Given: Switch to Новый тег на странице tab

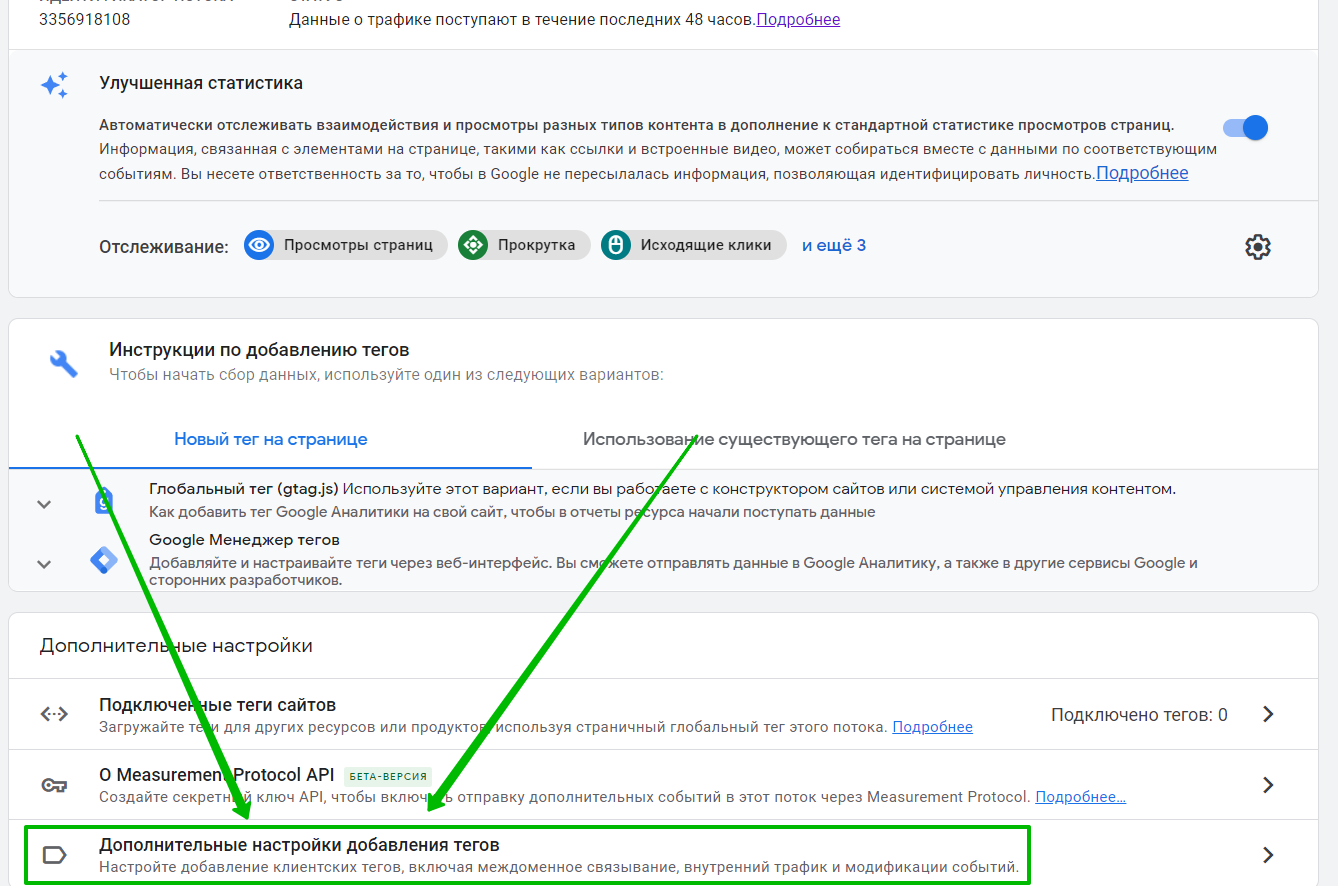Looking at the screenshot, I should click(271, 439).
